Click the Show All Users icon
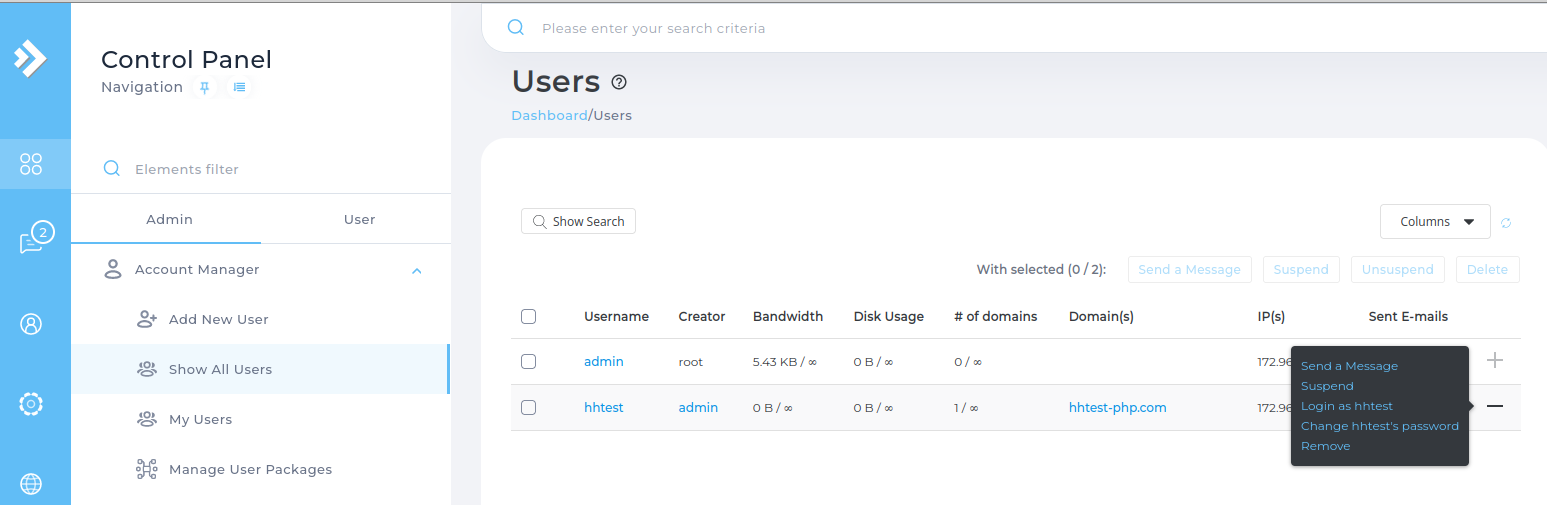The image size is (1547, 505). pos(147,369)
